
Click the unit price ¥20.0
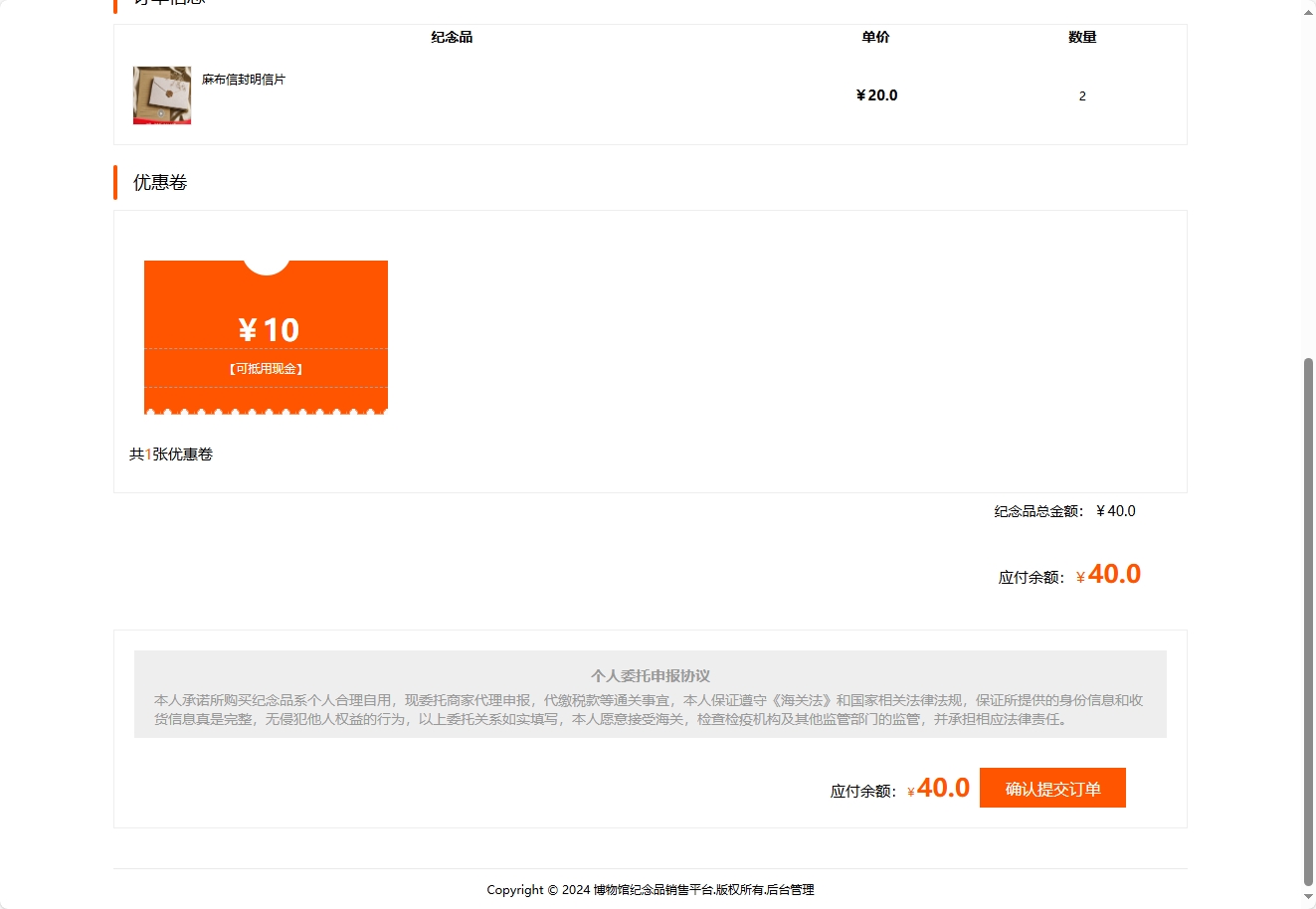[875, 94]
